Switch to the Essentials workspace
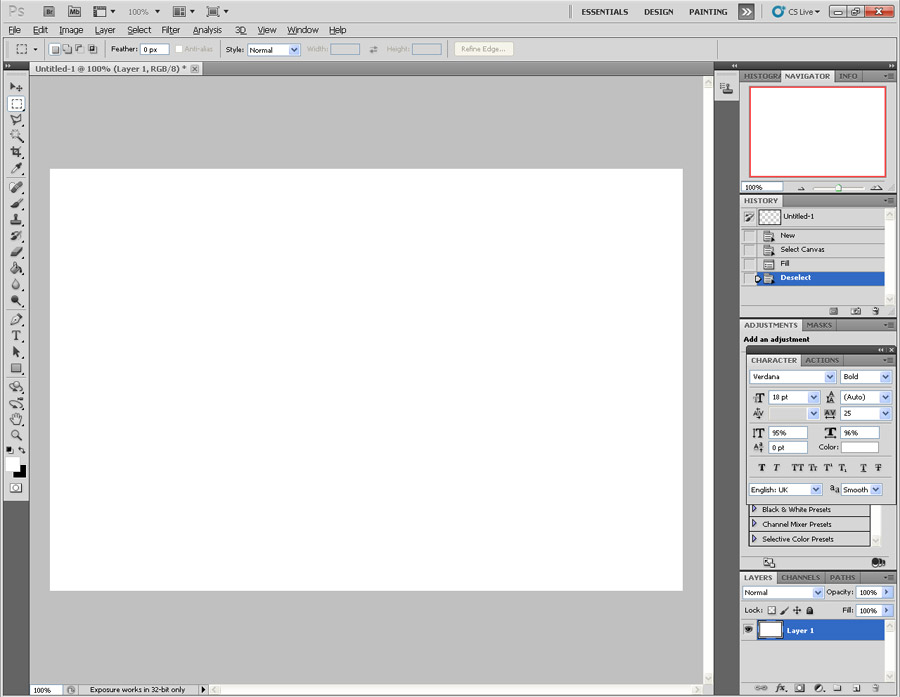 click(604, 11)
